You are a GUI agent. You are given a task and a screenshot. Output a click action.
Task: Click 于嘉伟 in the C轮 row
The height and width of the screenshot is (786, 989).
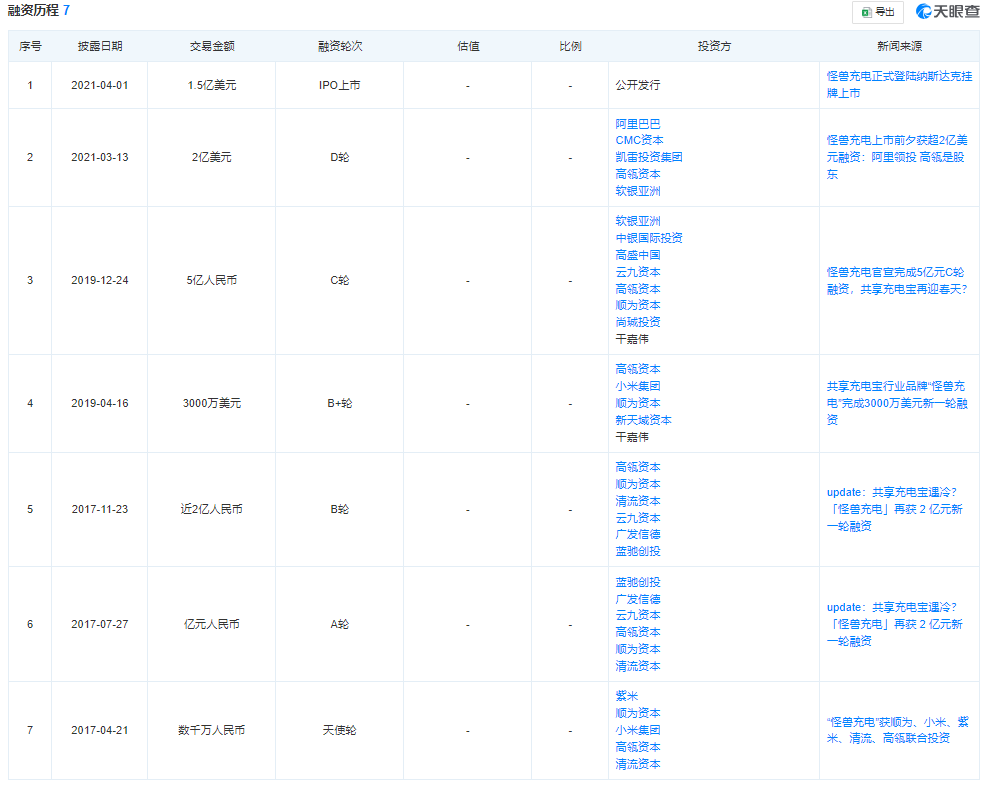coord(632,339)
